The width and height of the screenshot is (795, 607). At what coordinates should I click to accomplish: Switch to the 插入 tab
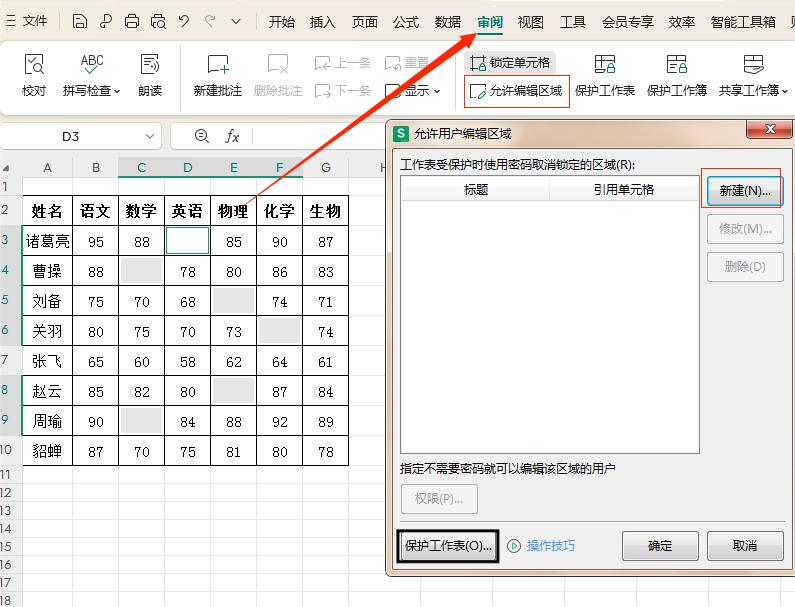click(x=322, y=22)
